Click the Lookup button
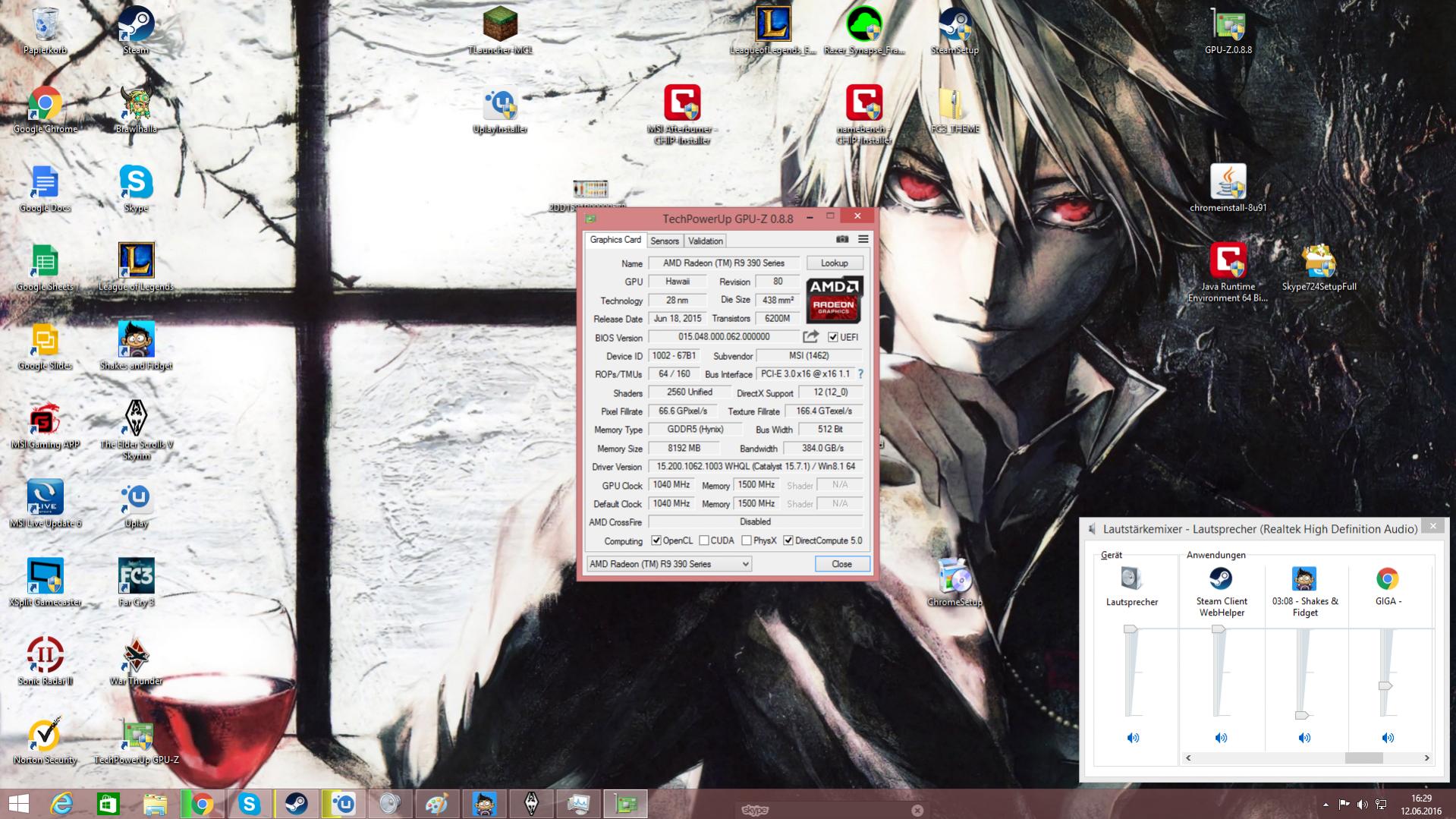The width and height of the screenshot is (1456, 819). (x=834, y=263)
